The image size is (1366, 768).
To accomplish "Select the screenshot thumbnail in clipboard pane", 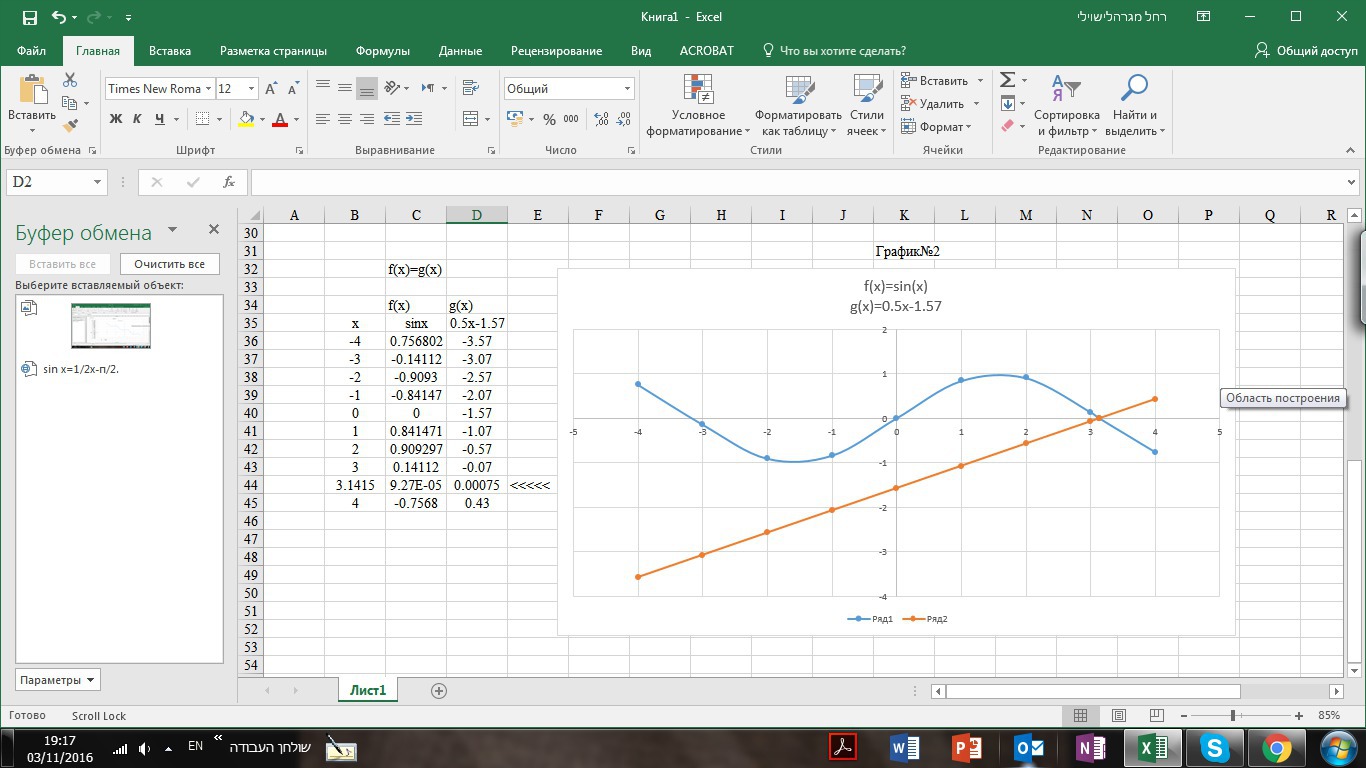I will coord(110,326).
